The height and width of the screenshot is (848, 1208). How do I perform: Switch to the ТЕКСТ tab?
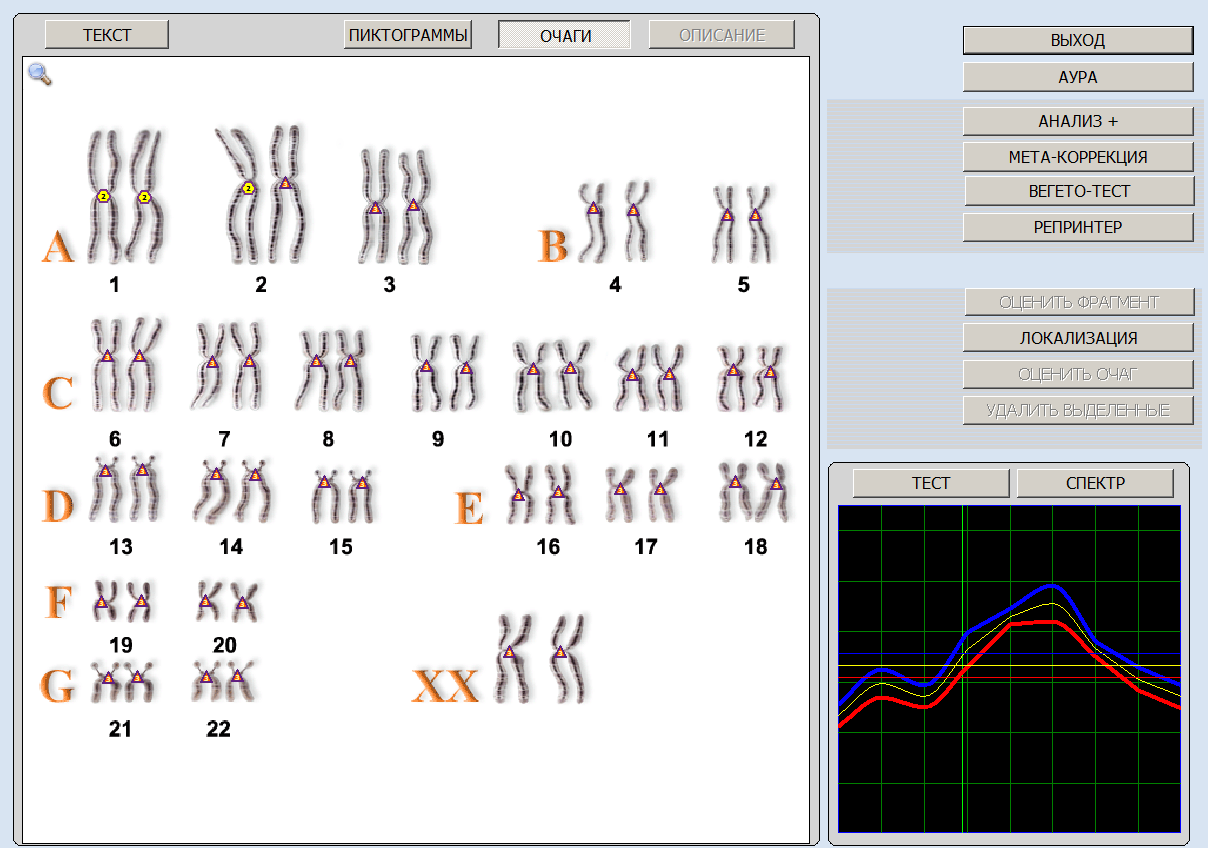click(107, 35)
